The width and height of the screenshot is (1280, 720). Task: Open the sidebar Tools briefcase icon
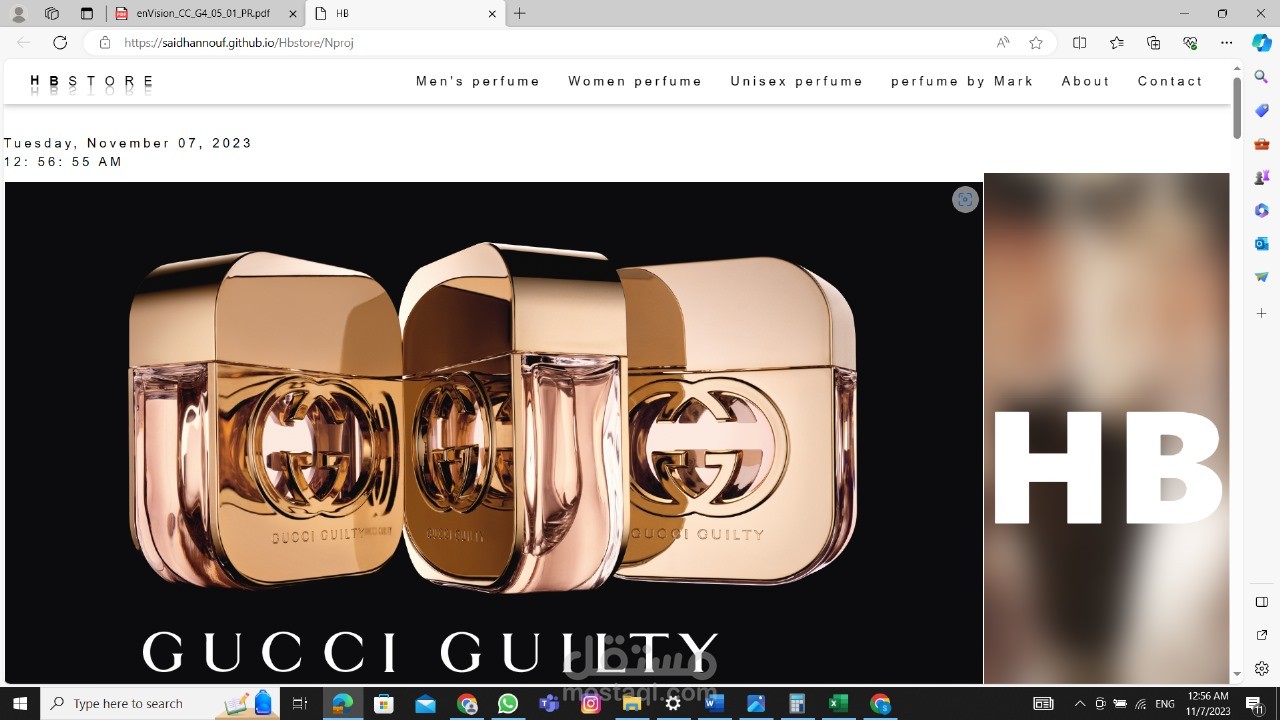coord(1262,144)
